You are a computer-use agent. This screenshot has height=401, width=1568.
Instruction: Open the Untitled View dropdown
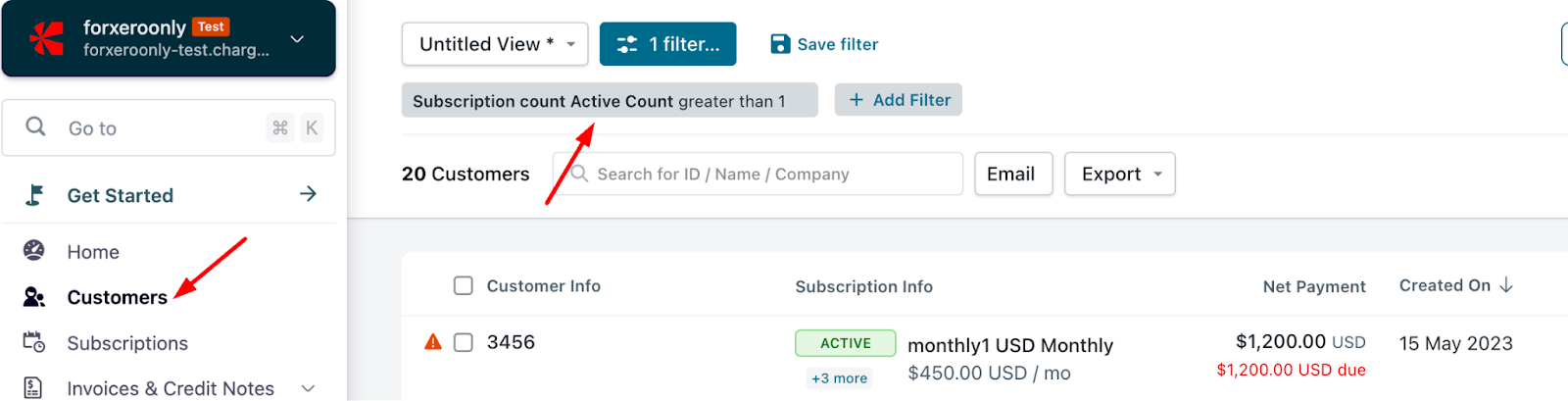coord(495,44)
